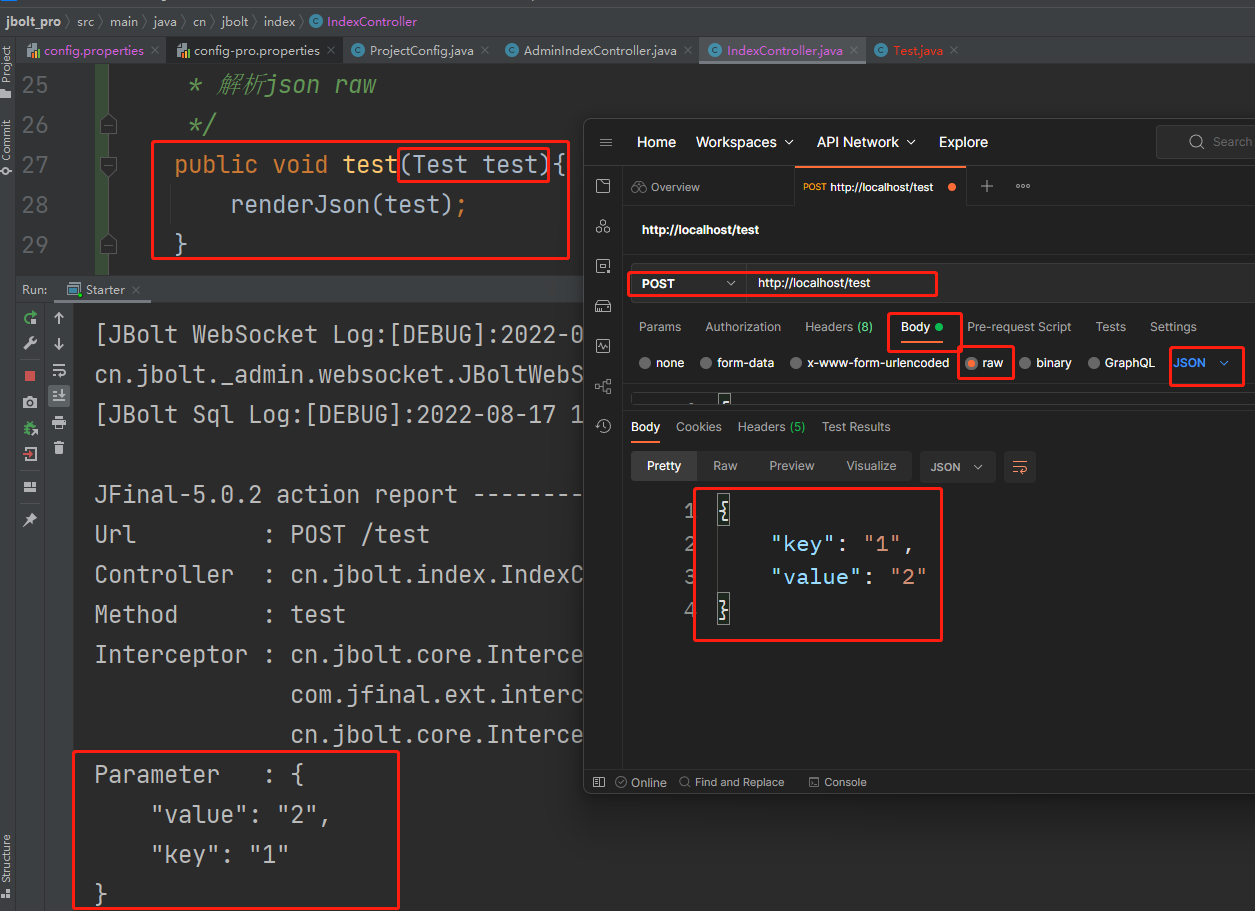Open History icon in Postman sidebar
Image resolution: width=1255 pixels, height=911 pixels.
(x=603, y=426)
